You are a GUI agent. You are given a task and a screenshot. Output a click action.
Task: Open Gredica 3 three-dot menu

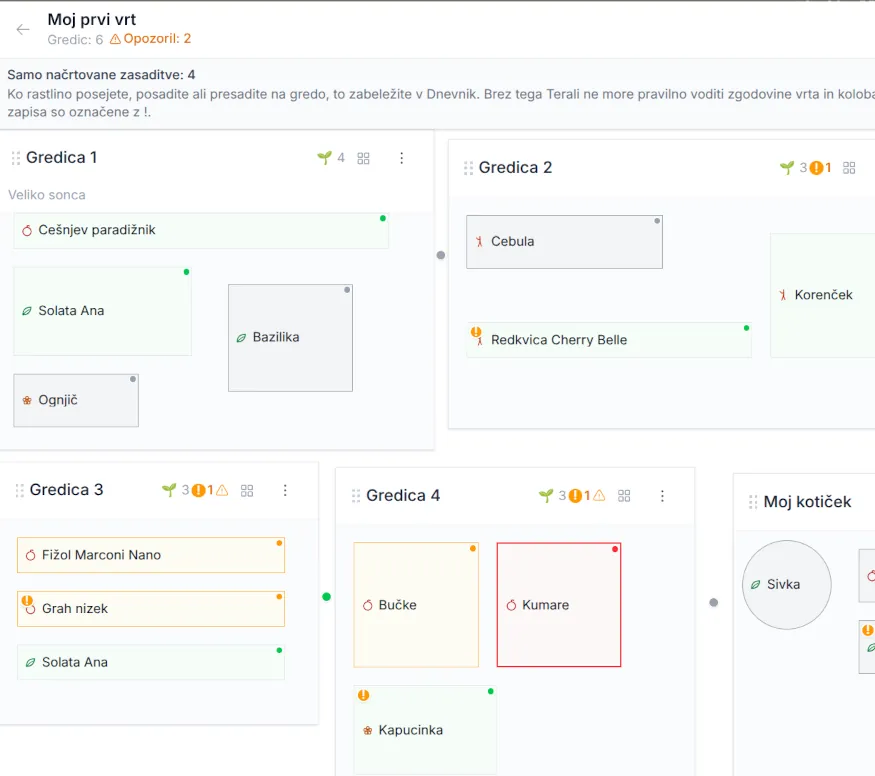(285, 490)
